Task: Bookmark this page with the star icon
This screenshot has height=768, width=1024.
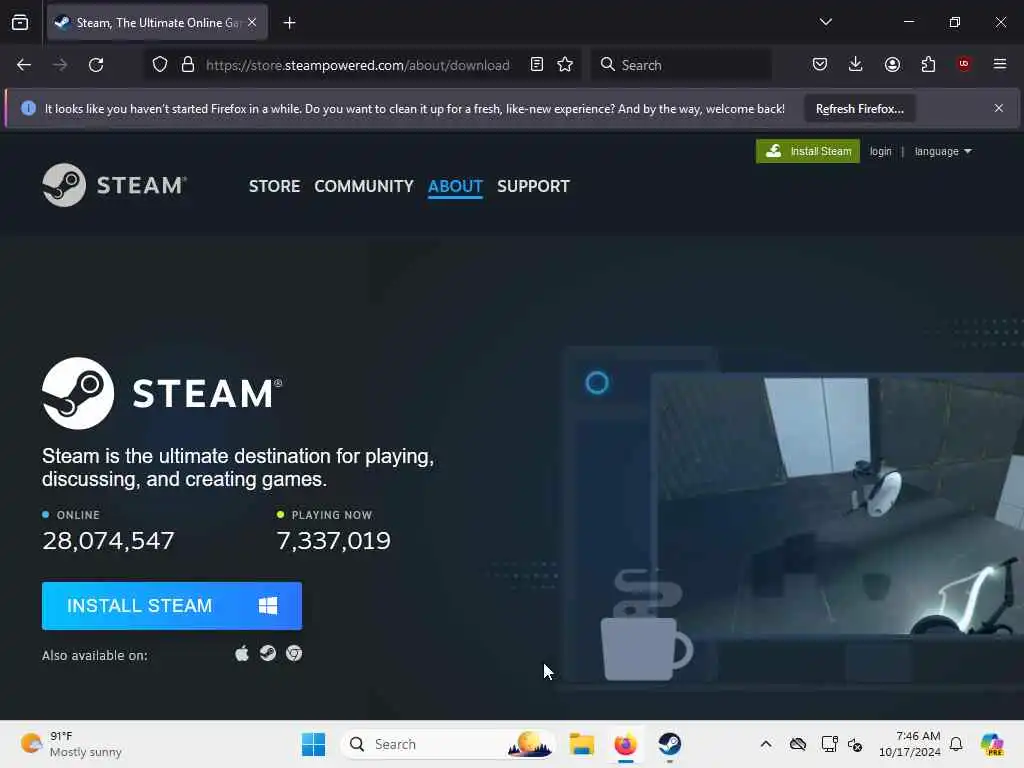Action: [566, 65]
